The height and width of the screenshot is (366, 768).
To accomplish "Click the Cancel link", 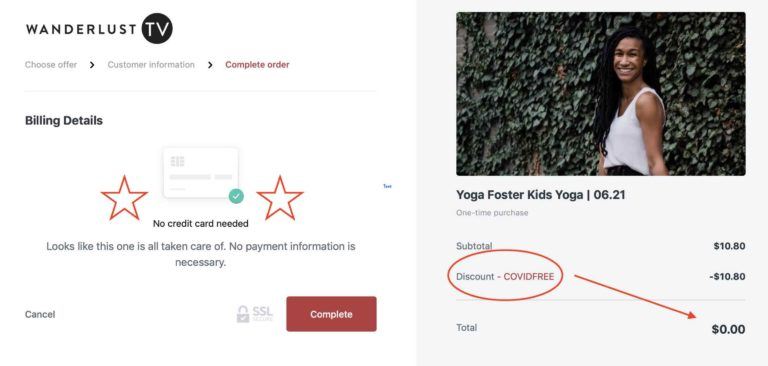I will coord(40,315).
